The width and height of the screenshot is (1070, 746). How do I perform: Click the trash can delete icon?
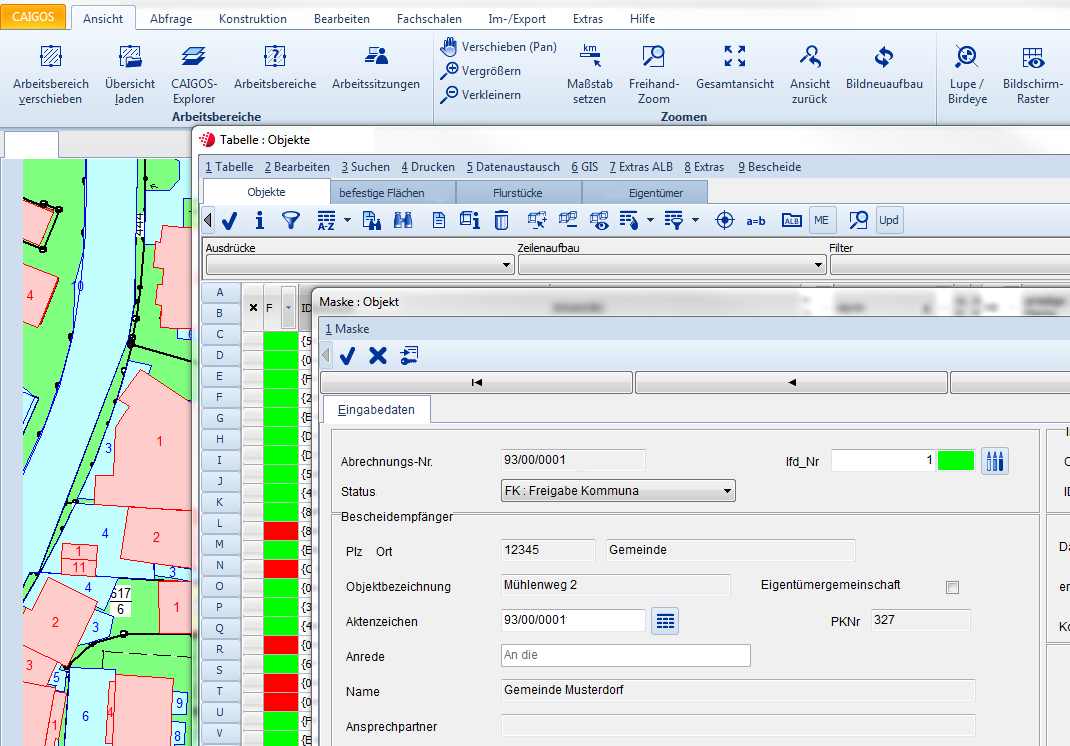pos(502,220)
